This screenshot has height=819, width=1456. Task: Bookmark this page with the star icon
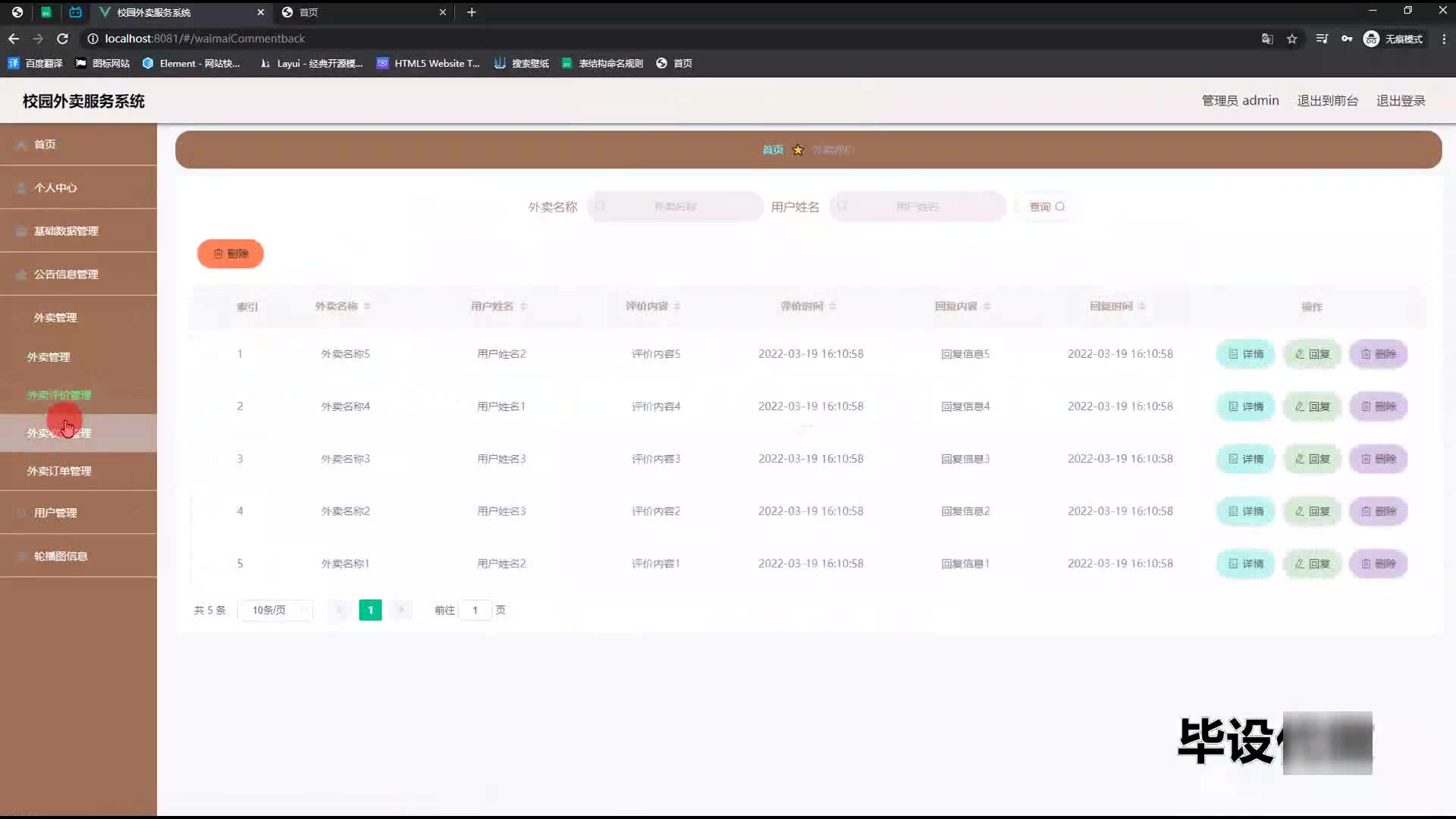[x=1292, y=39]
